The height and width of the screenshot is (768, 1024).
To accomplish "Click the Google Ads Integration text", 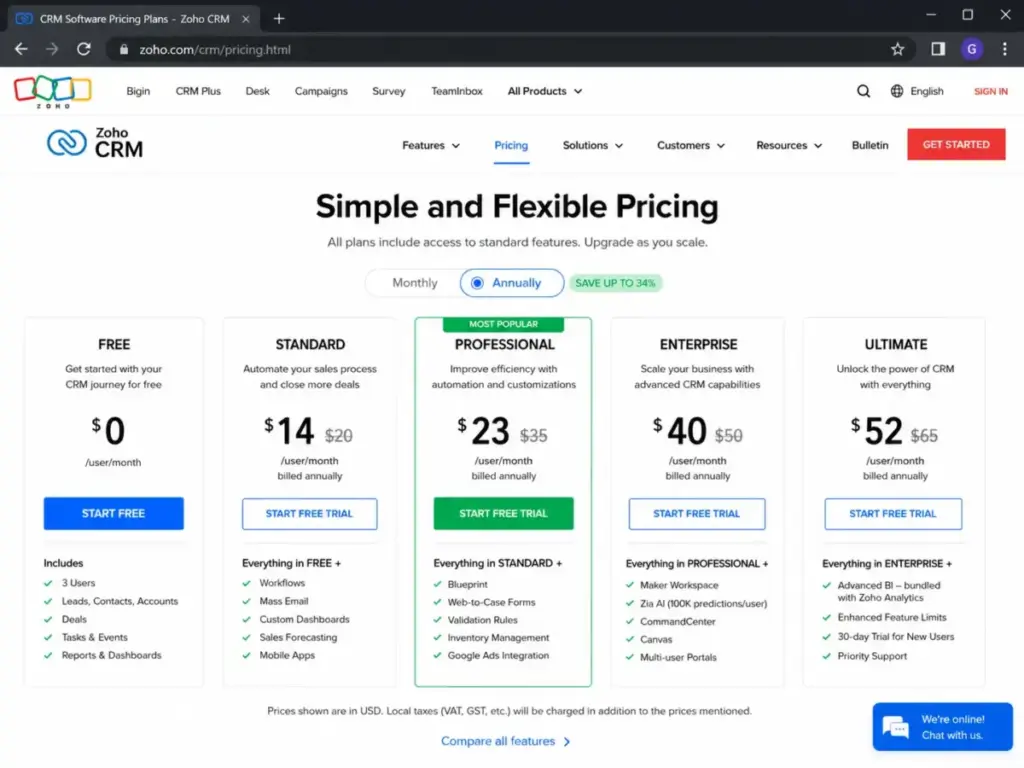I will coord(498,655).
